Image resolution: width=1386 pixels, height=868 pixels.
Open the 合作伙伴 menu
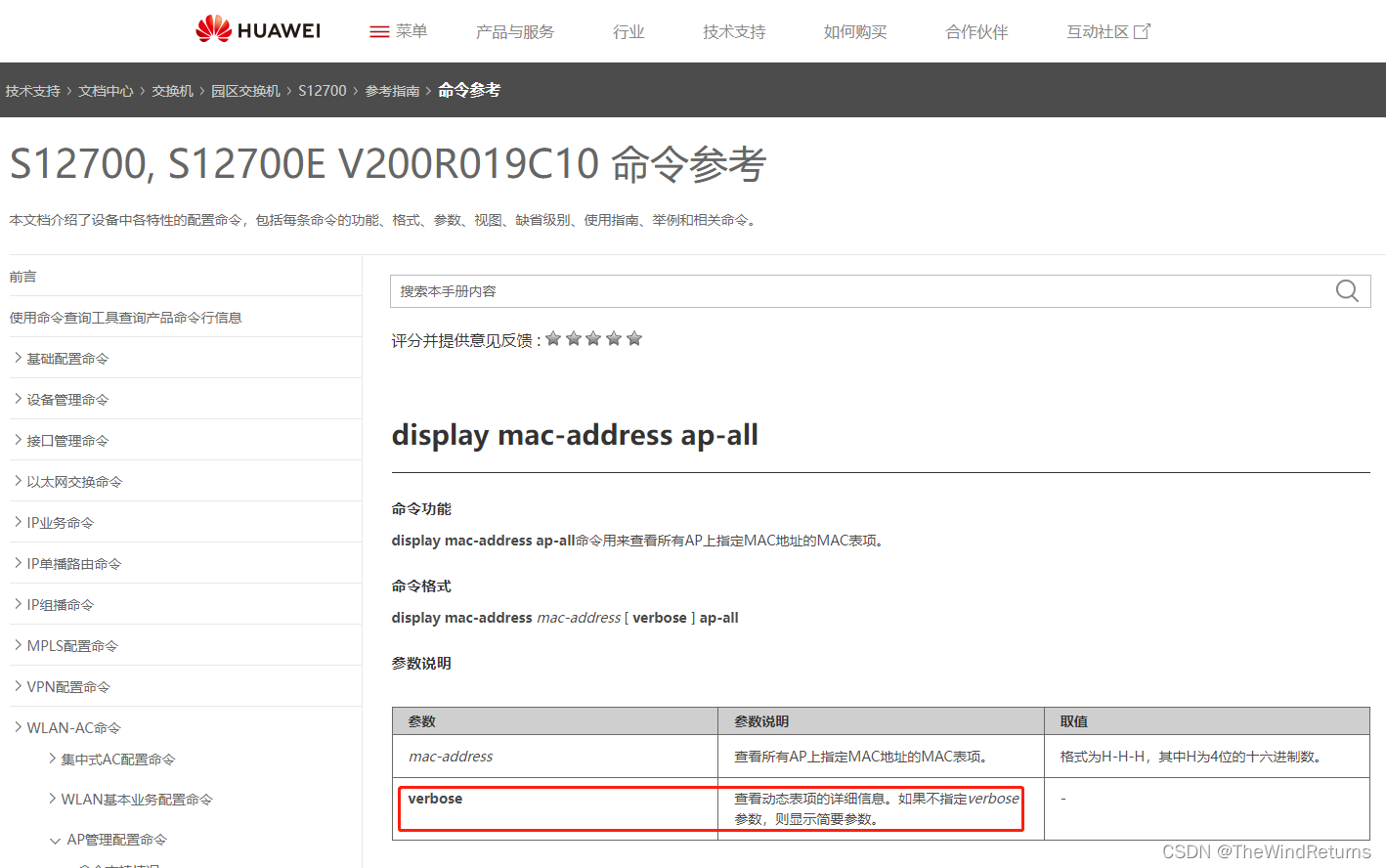(976, 31)
